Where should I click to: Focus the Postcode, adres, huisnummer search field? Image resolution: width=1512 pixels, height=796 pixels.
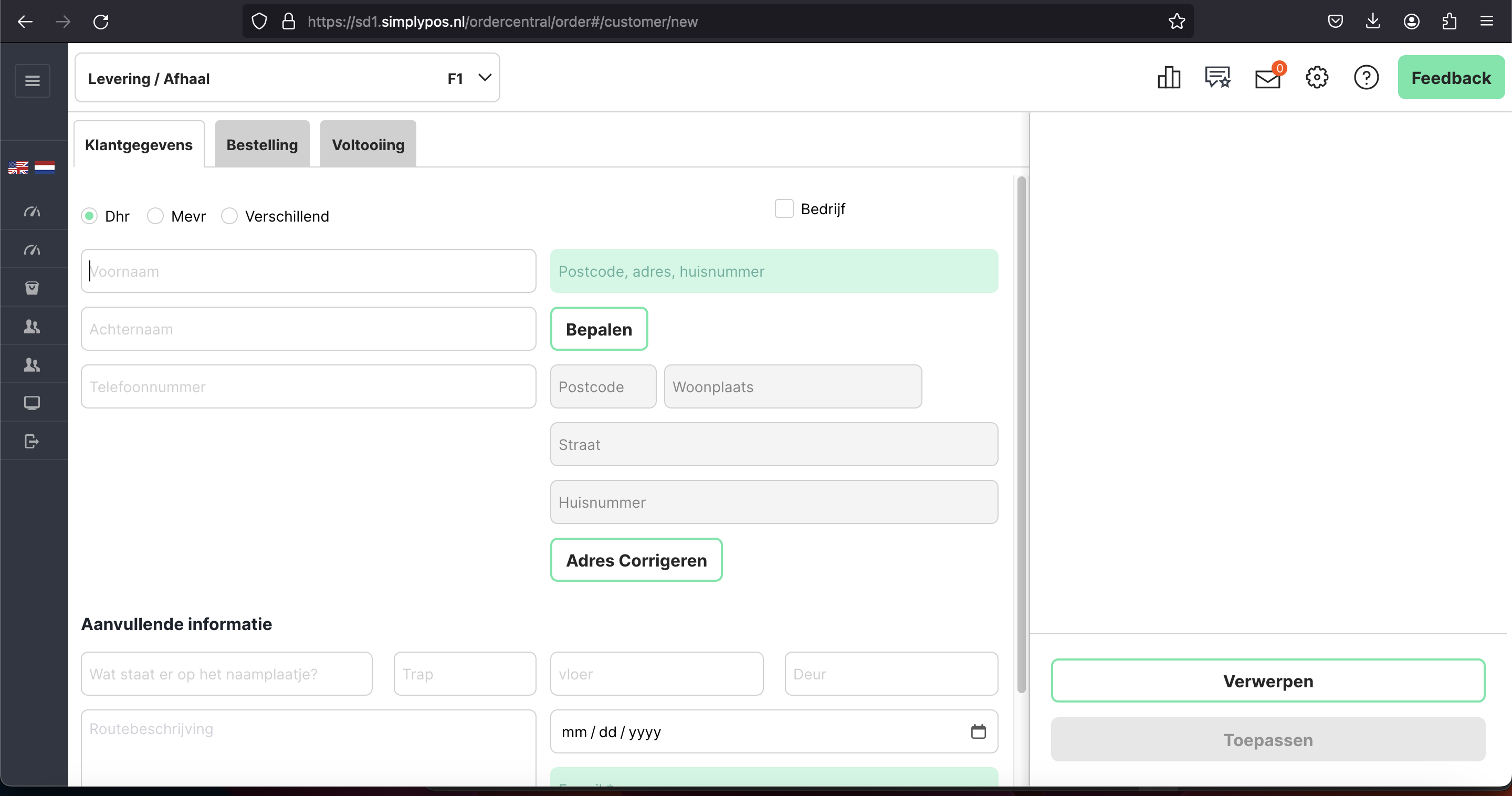pos(774,271)
